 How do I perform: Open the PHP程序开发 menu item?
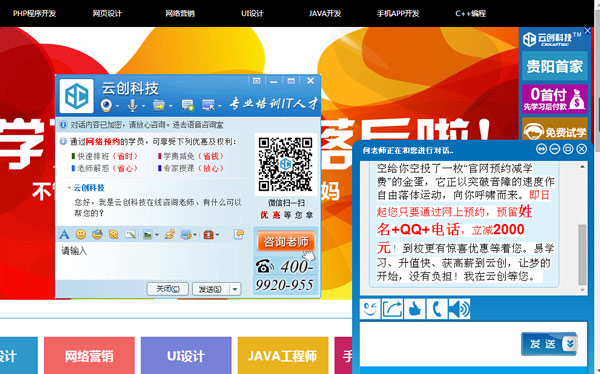click(34, 13)
